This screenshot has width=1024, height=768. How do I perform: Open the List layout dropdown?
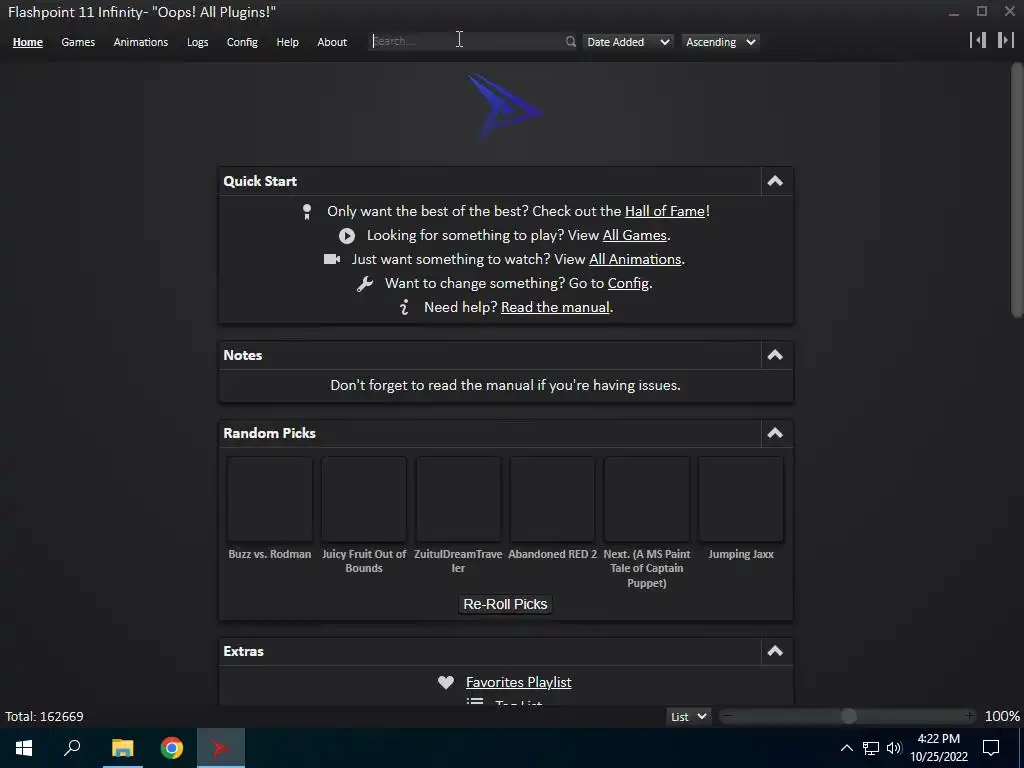coord(689,716)
